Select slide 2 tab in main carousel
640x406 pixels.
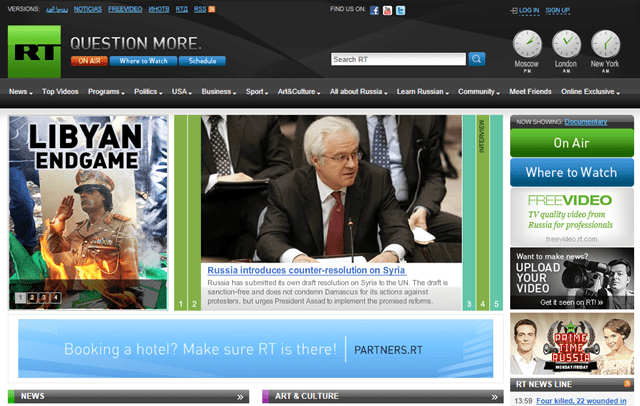(x=194, y=213)
